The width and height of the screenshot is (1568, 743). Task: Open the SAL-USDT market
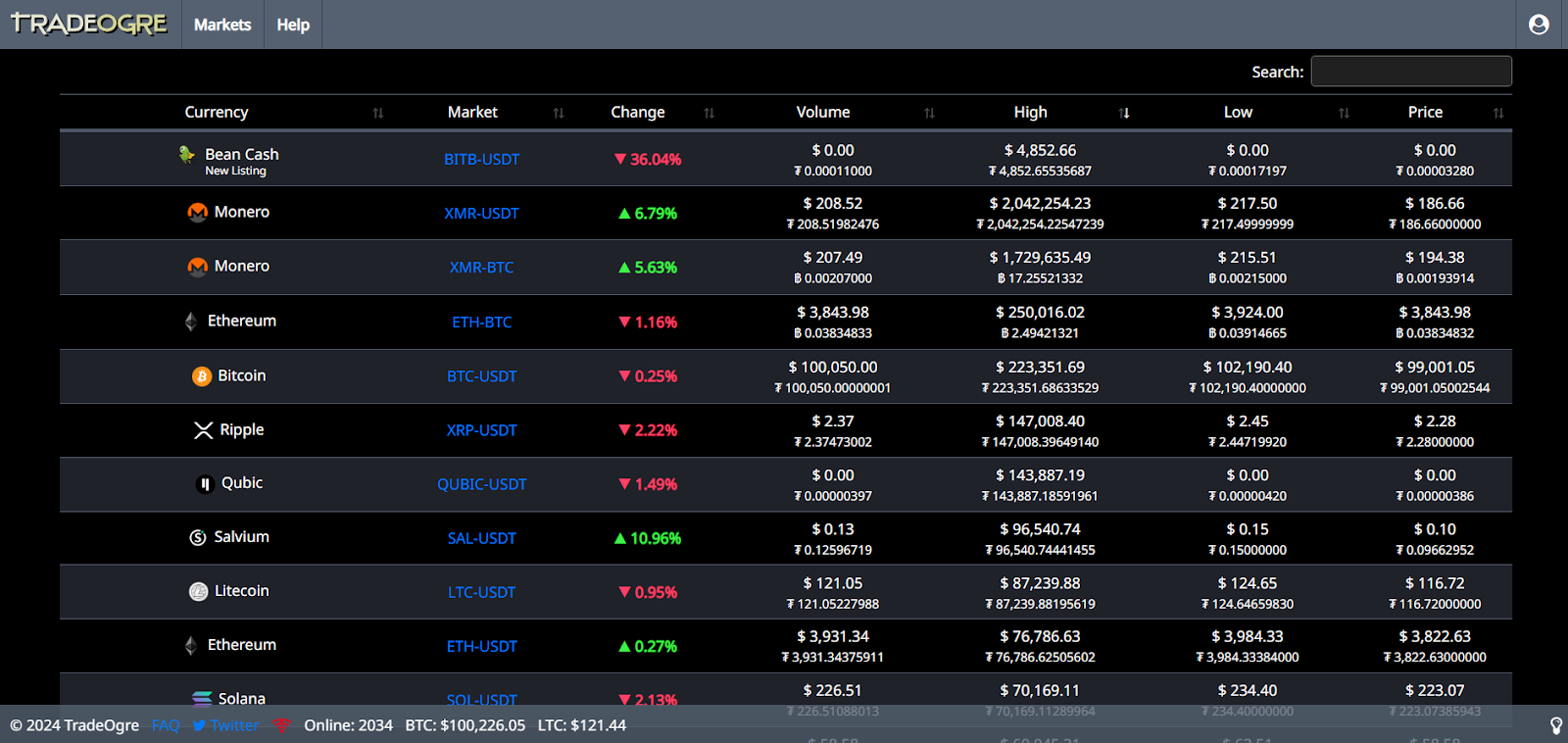point(481,538)
